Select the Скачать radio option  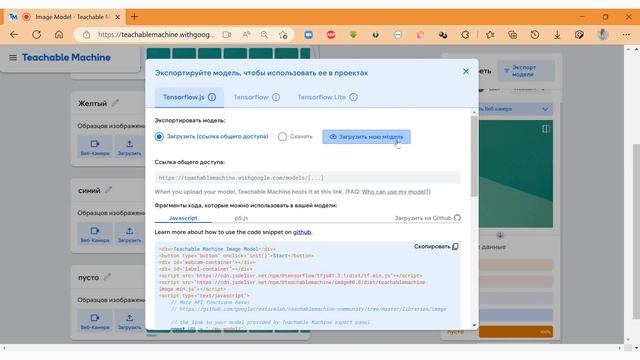tap(282, 137)
